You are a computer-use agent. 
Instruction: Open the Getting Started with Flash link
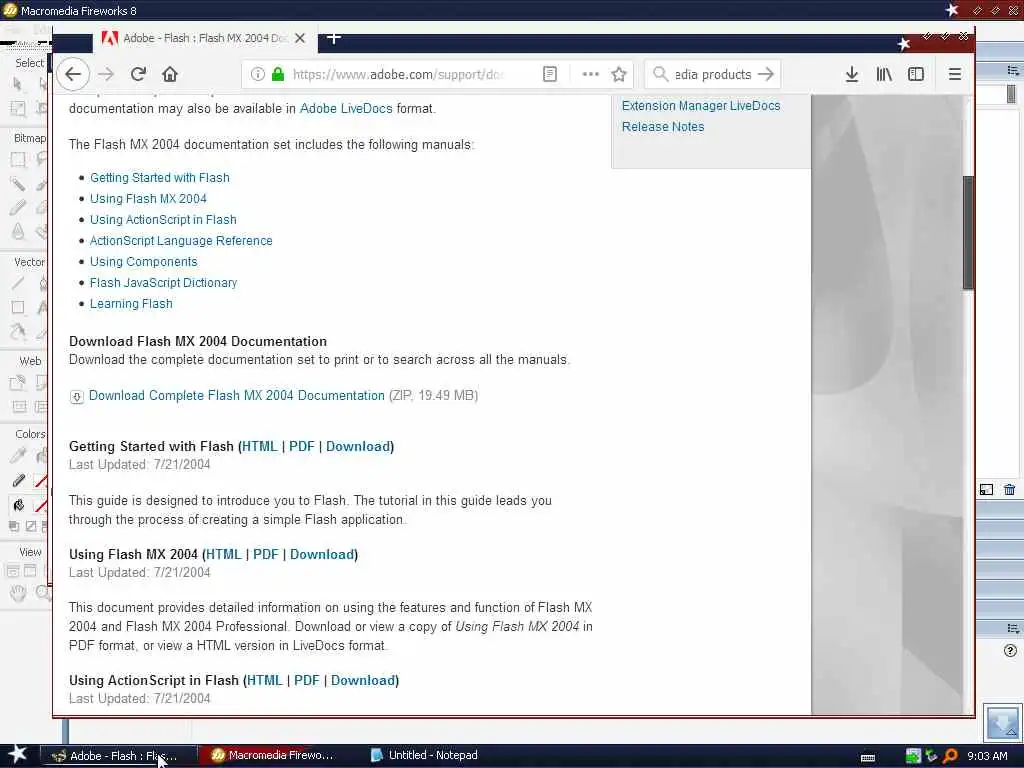[x=159, y=178]
